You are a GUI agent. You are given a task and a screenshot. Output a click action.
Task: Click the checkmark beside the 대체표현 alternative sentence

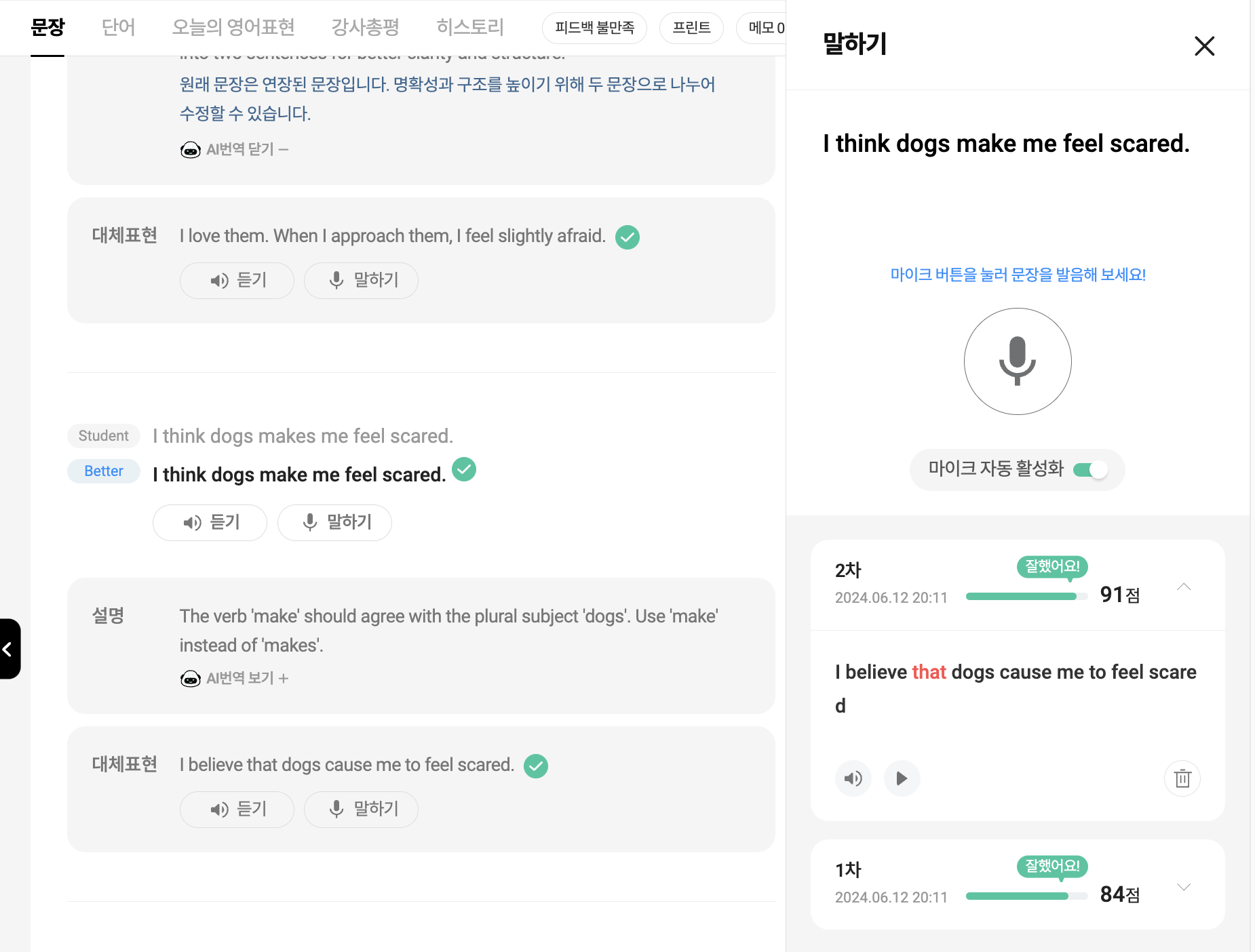(x=536, y=766)
